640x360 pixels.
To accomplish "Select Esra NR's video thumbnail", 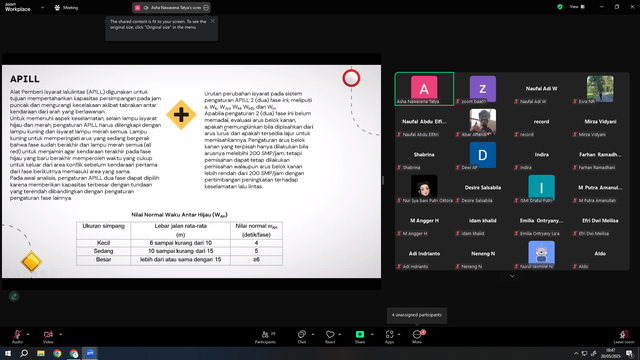I will pos(600,88).
